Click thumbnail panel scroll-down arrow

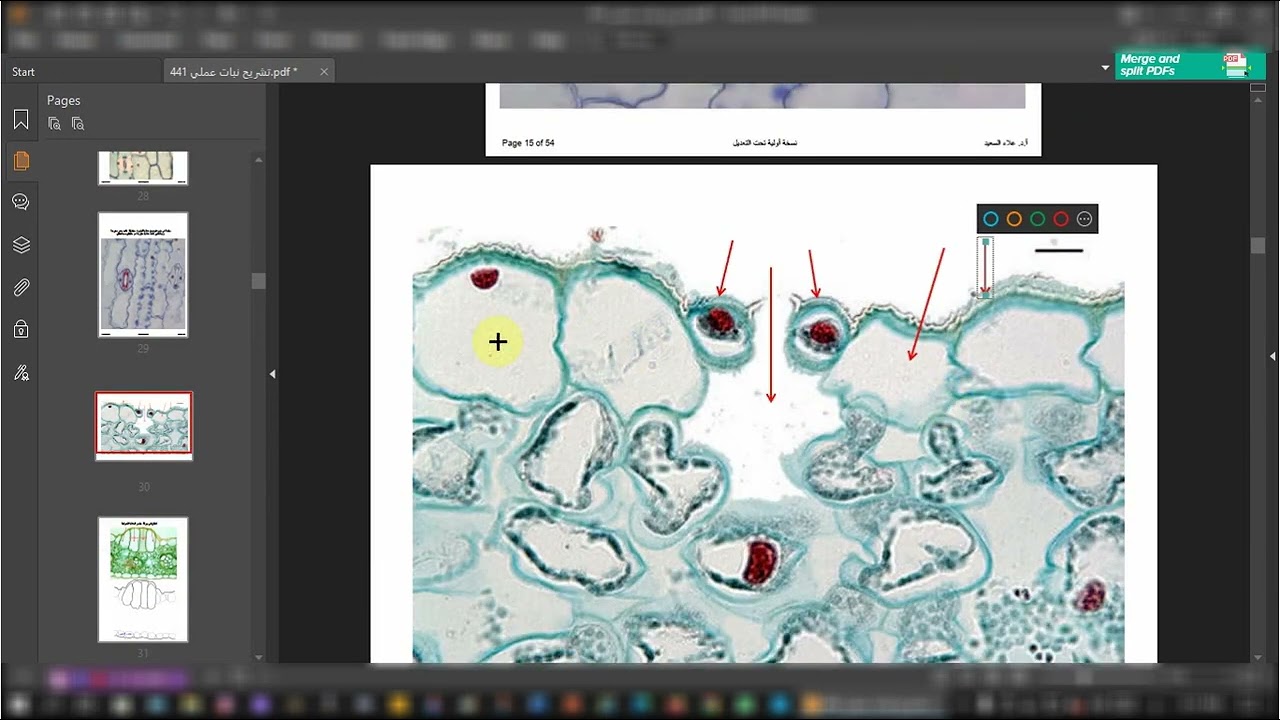259,657
